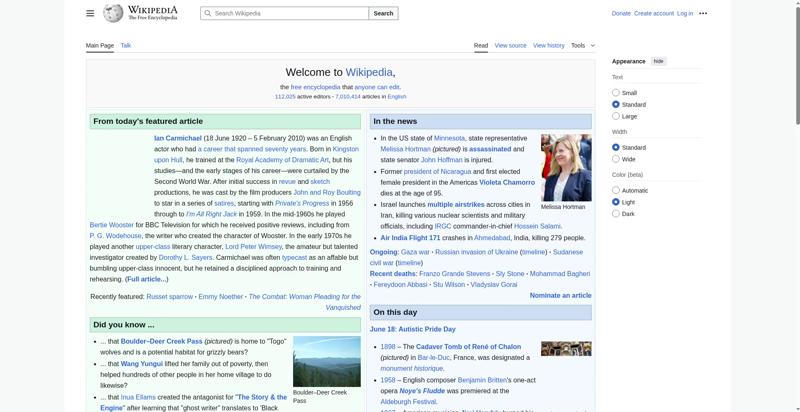This screenshot has width=800, height=412.
Task: Select Small text size
Action: (x=616, y=93)
